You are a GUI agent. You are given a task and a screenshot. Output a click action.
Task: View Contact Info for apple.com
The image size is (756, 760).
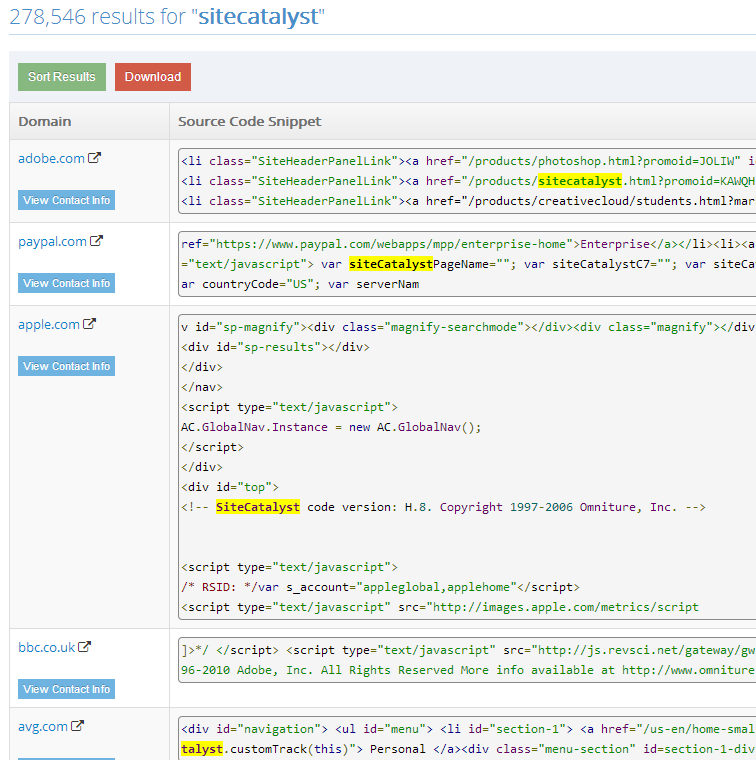pos(66,366)
